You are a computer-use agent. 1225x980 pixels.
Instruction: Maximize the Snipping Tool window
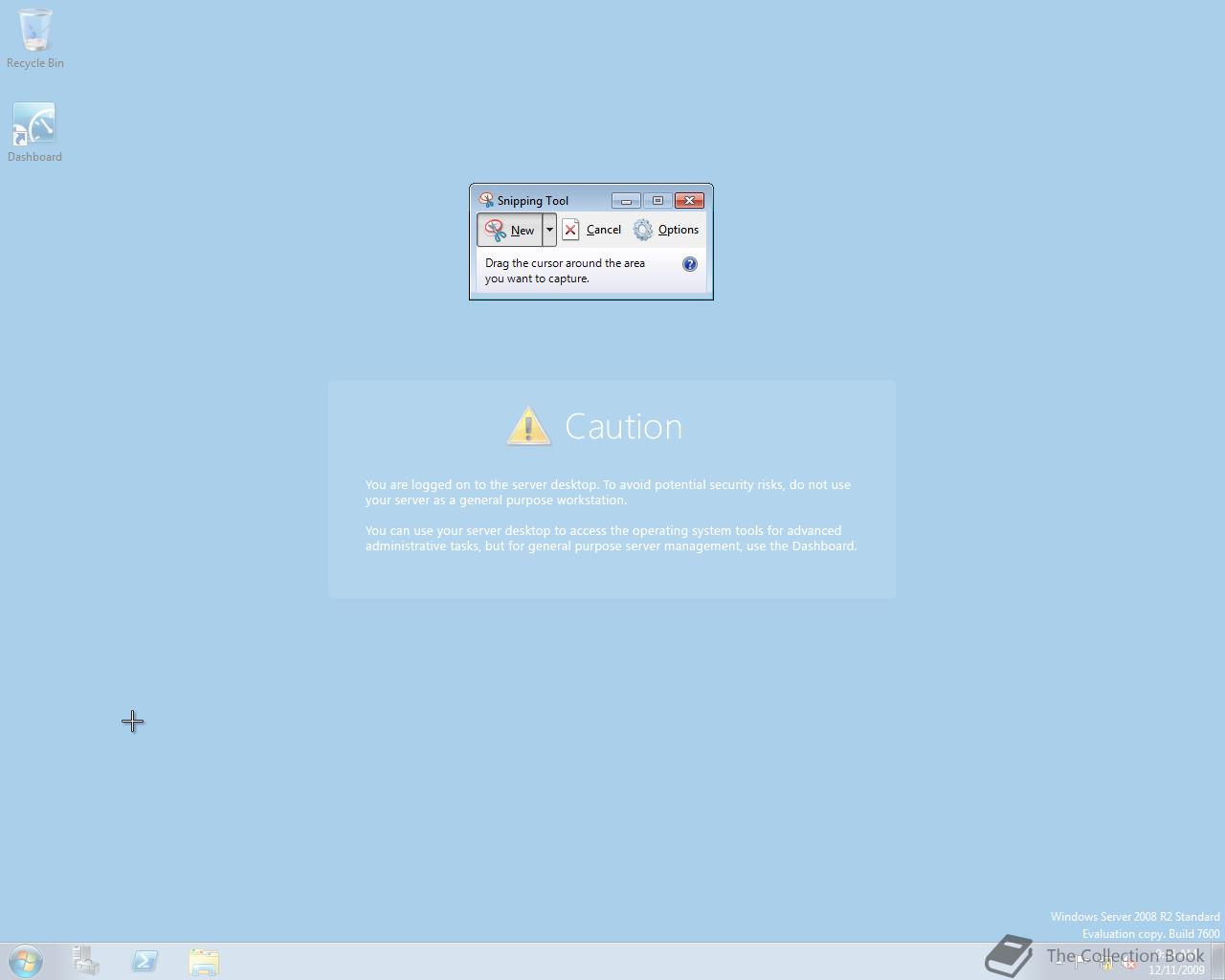coord(657,200)
